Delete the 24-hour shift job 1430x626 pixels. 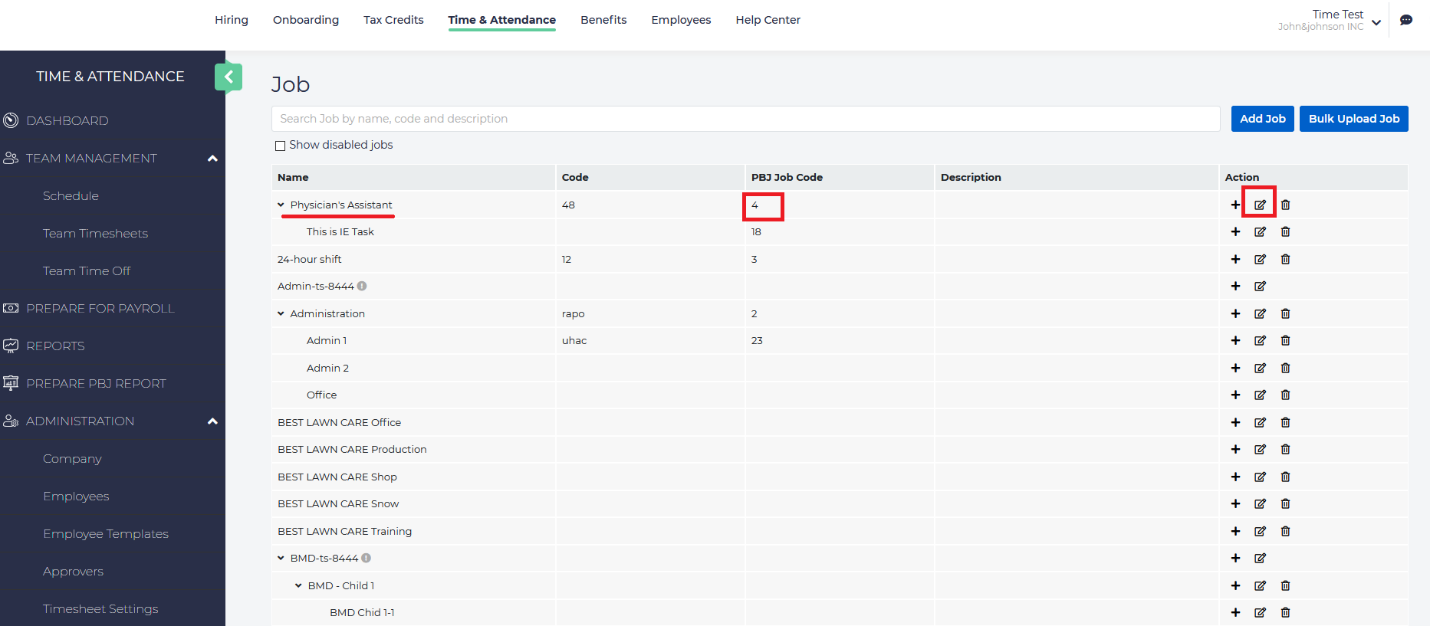[1285, 259]
